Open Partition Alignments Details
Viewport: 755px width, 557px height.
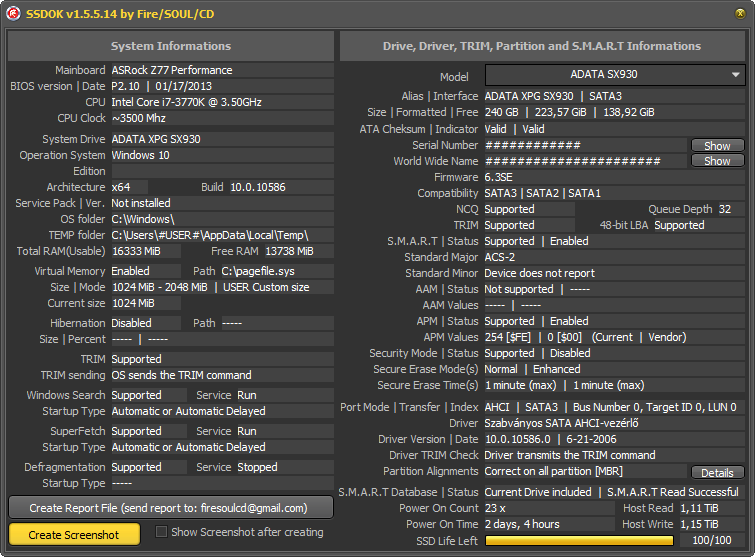717,473
